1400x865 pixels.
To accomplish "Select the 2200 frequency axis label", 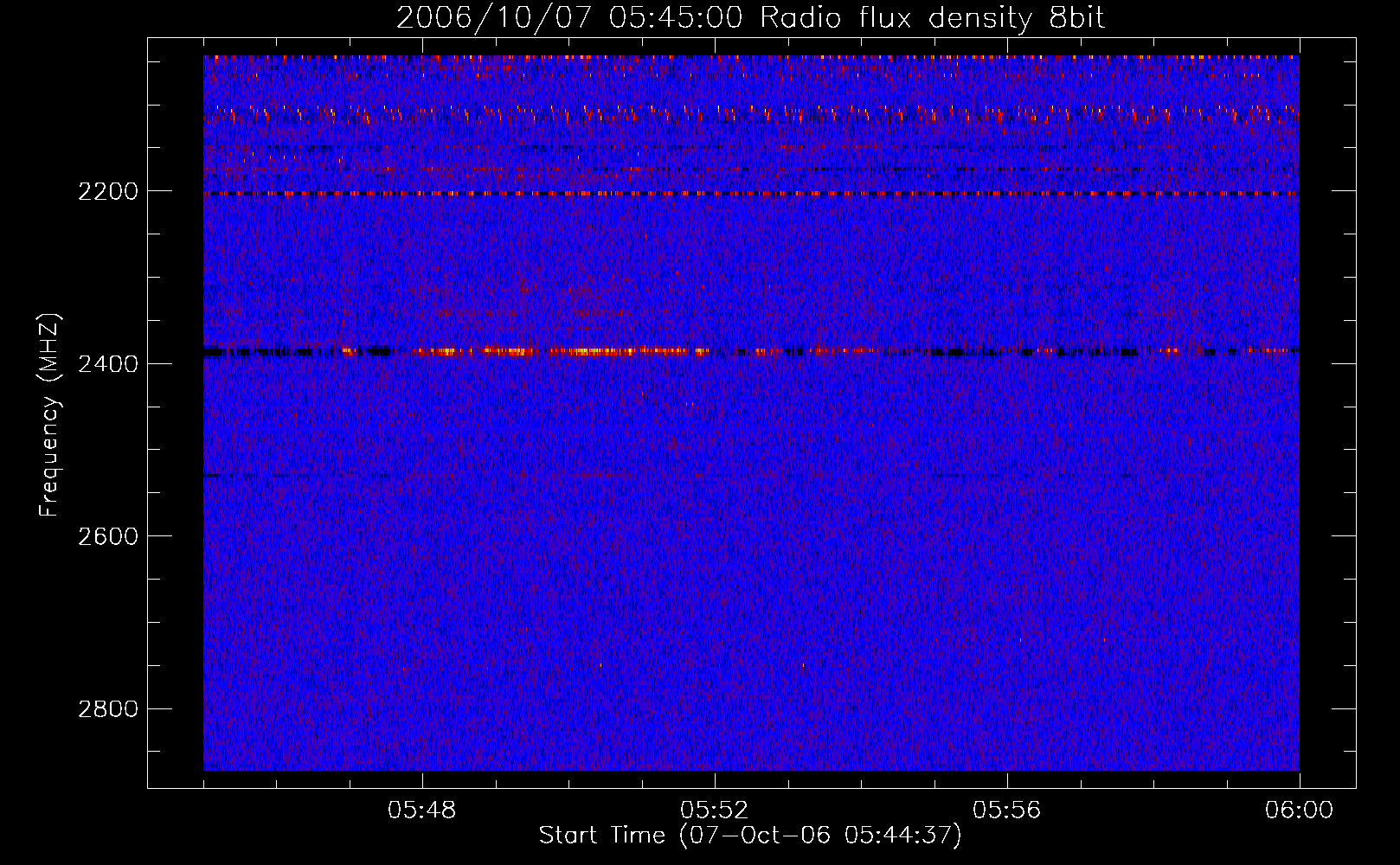I will pos(107,191).
